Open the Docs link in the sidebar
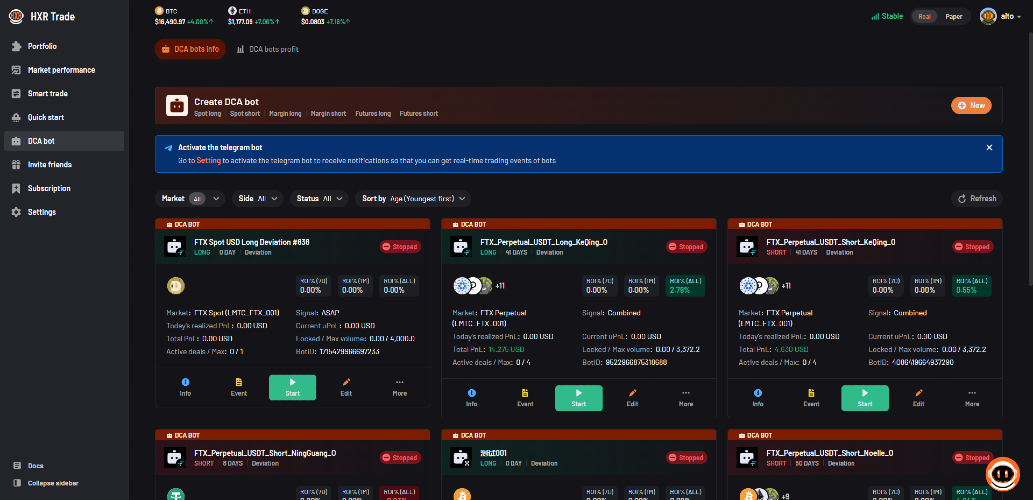The image size is (1033, 500). click(x=29, y=465)
